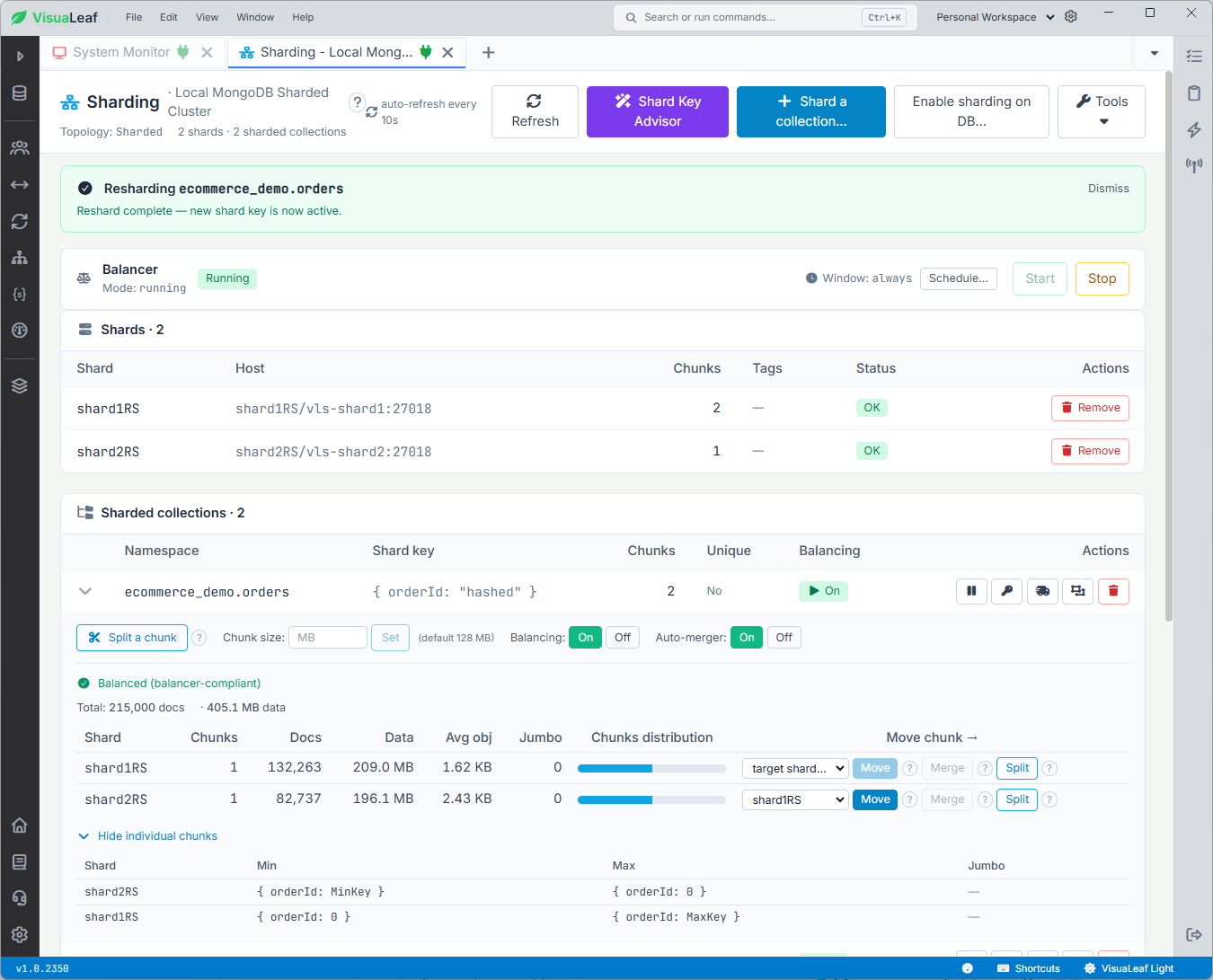
Task: Click the exit arrow icon at bottom right
Action: coord(1194,935)
